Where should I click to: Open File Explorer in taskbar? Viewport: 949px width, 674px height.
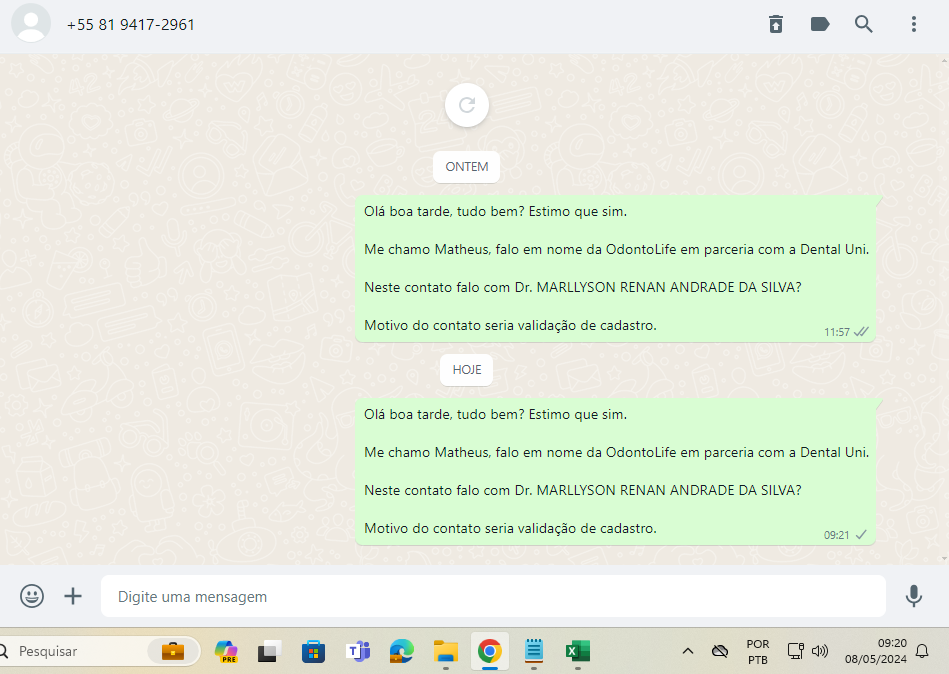coord(445,651)
